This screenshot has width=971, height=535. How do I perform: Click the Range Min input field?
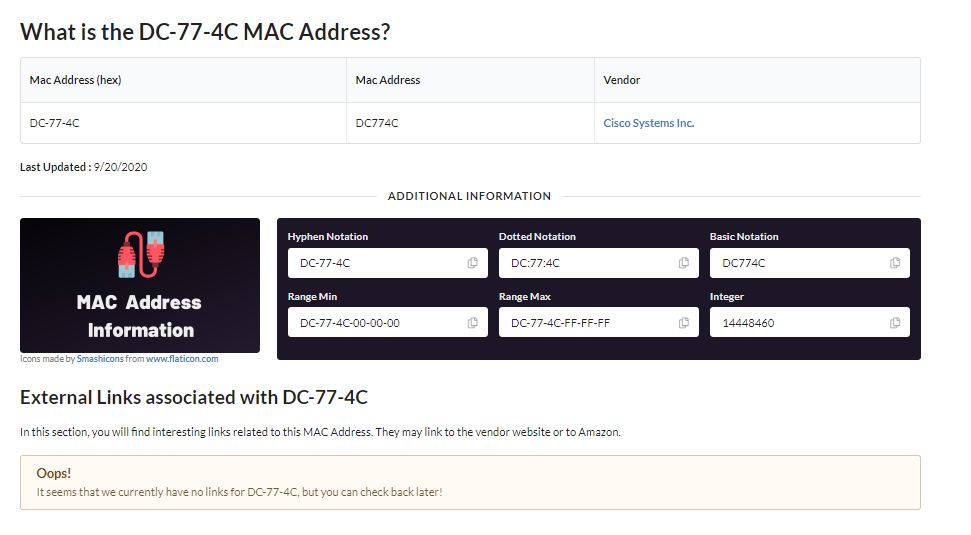(375, 323)
